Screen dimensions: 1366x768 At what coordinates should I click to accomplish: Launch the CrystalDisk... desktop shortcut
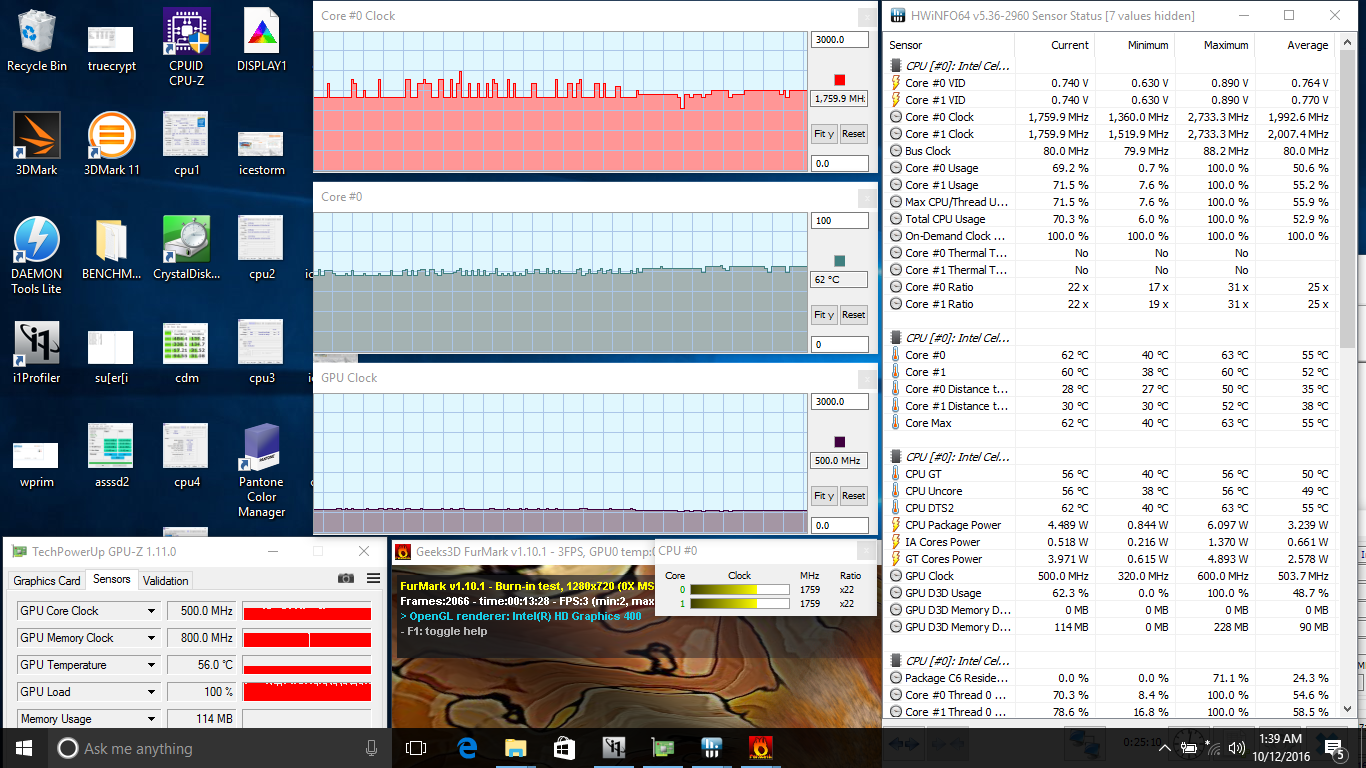[187, 248]
